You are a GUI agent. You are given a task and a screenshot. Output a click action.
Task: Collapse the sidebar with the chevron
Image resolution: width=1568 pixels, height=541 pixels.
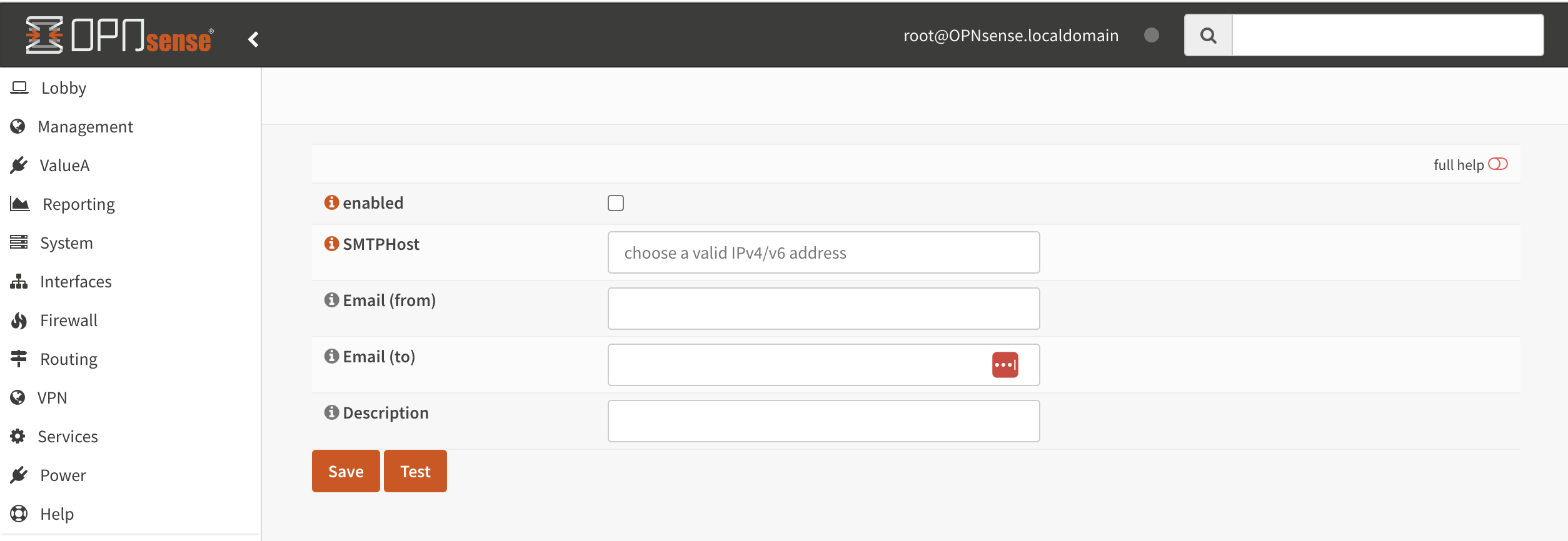click(x=253, y=39)
